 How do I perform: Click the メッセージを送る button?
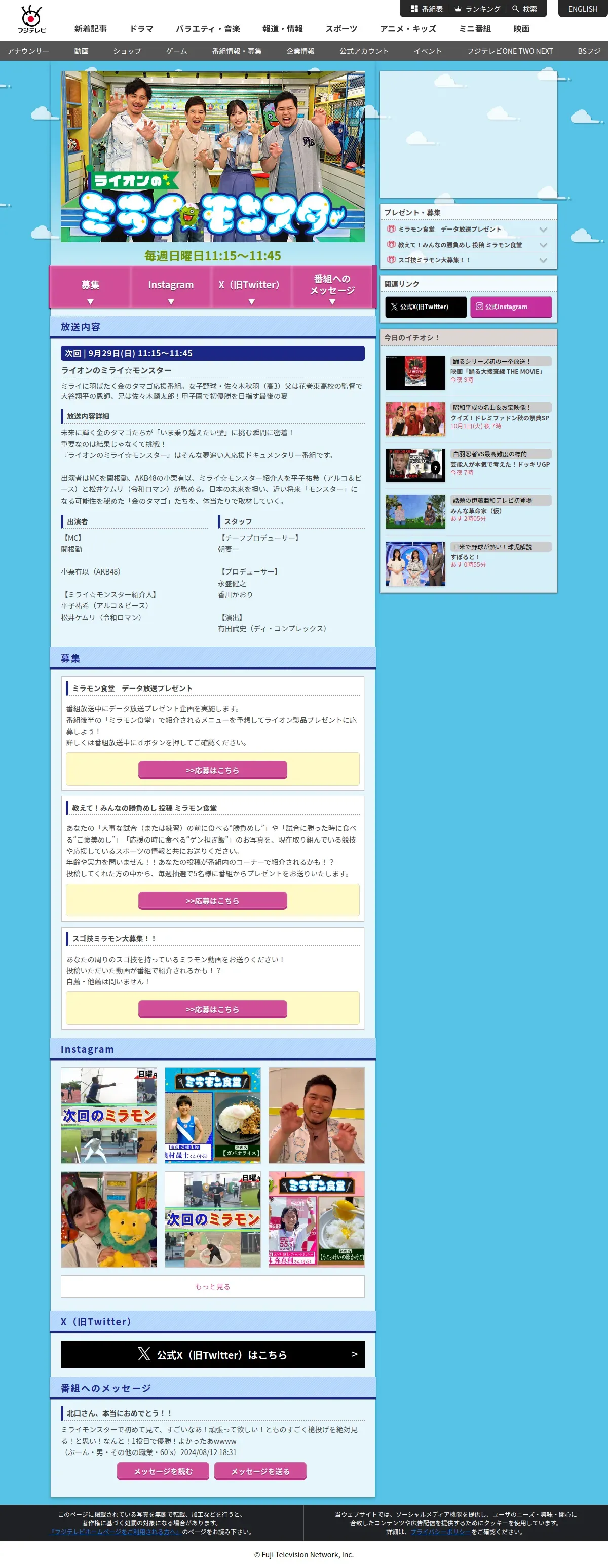click(x=260, y=1471)
